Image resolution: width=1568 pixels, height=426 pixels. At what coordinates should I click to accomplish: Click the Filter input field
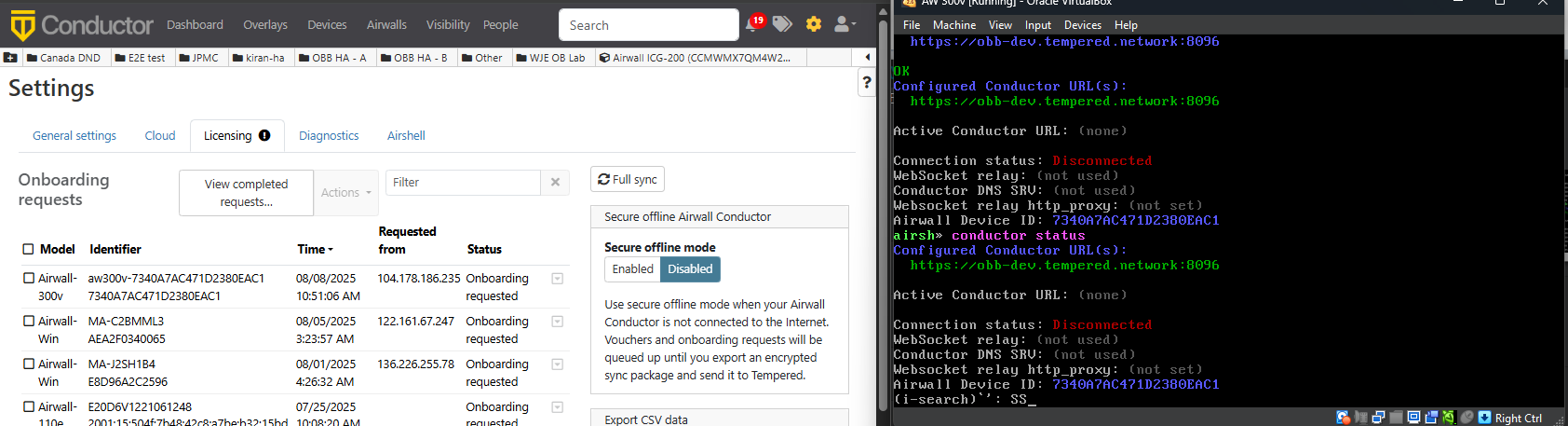(x=463, y=183)
